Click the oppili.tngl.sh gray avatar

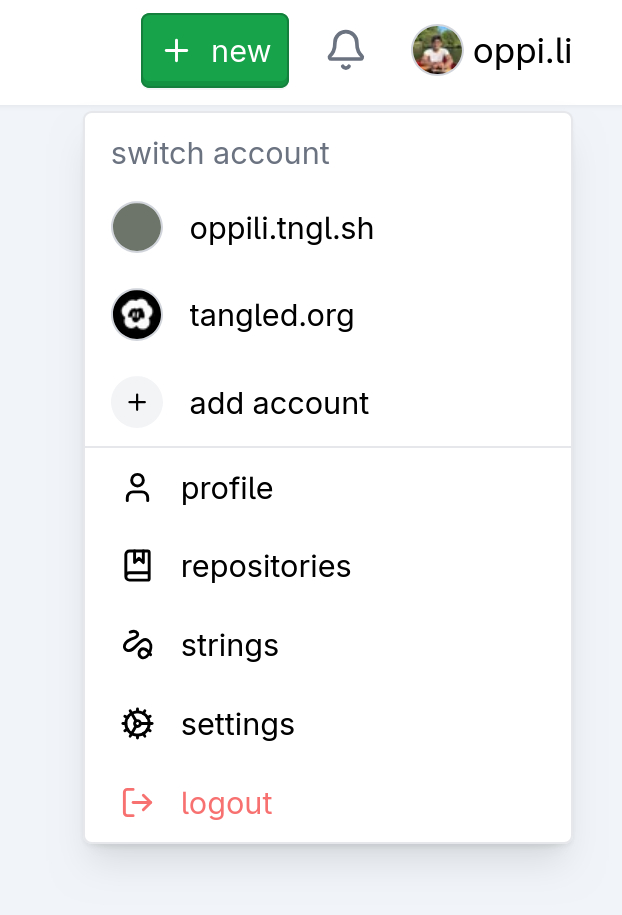click(x=137, y=227)
